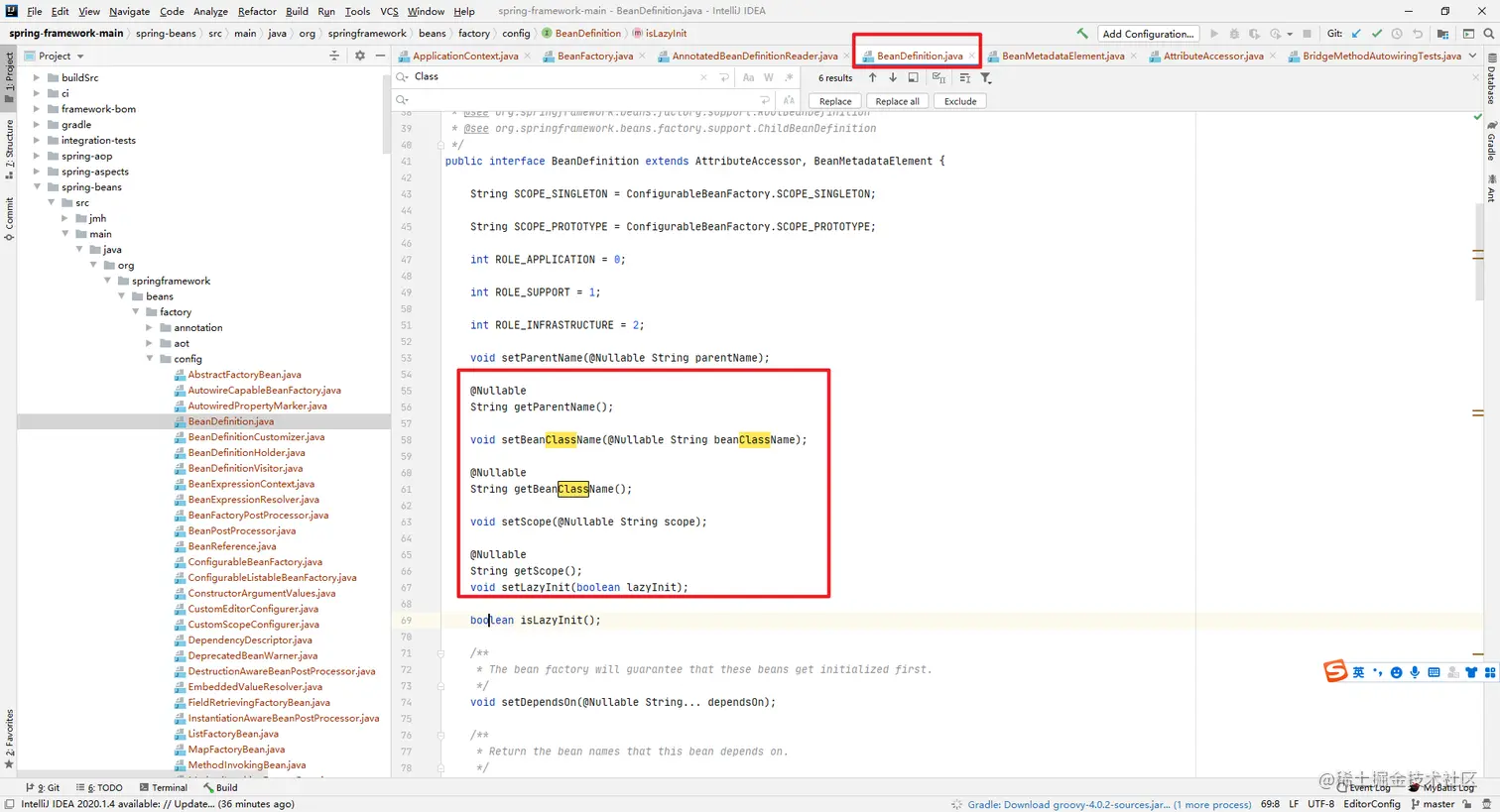Click Git Update Project arrow icon
This screenshot has height=812, width=1500.
pos(1356,33)
